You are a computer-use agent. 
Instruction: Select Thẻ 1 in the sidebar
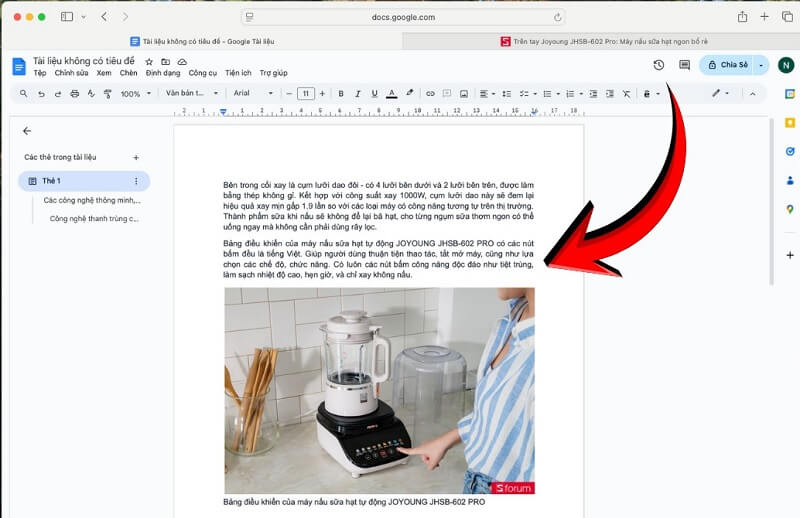pos(84,181)
